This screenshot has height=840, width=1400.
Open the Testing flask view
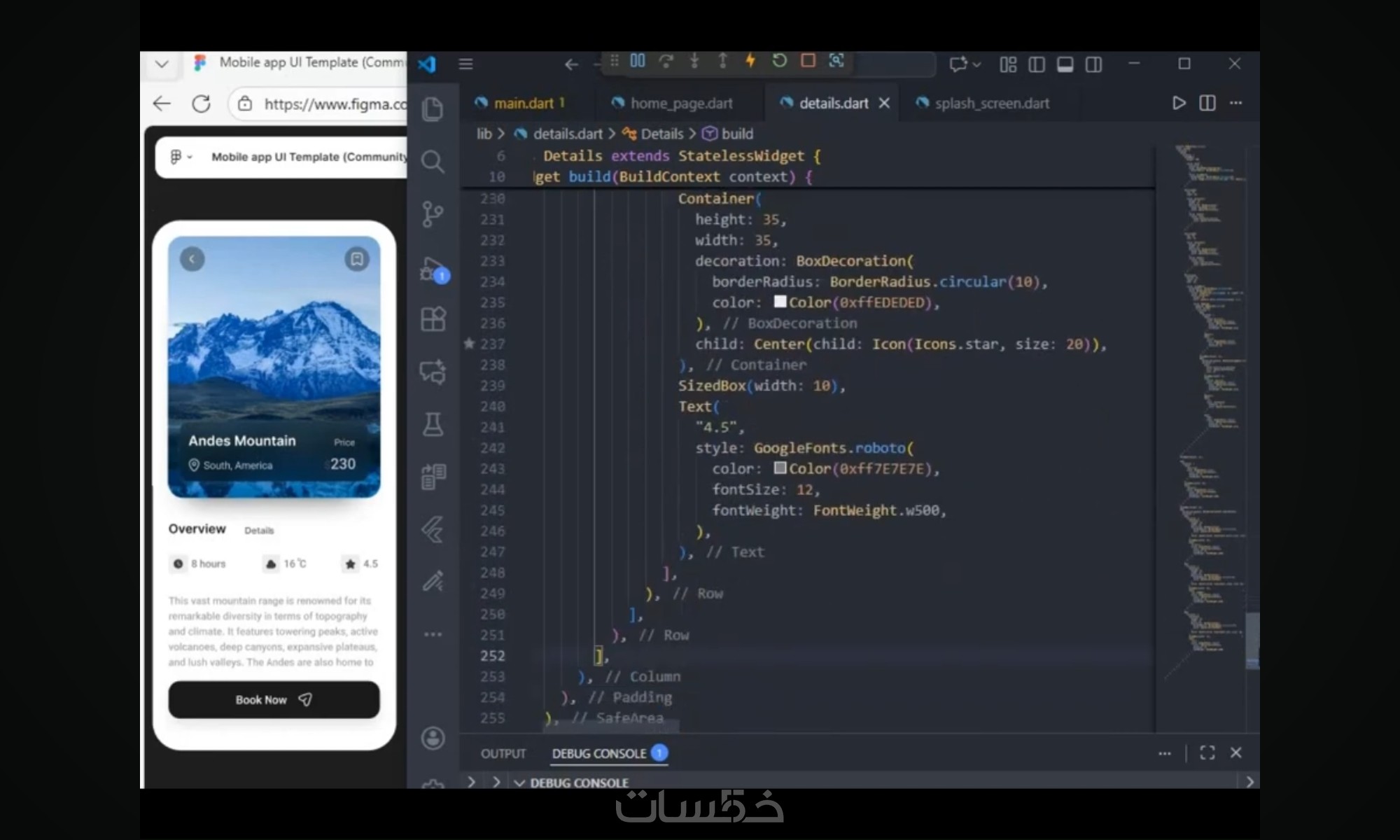[x=433, y=424]
